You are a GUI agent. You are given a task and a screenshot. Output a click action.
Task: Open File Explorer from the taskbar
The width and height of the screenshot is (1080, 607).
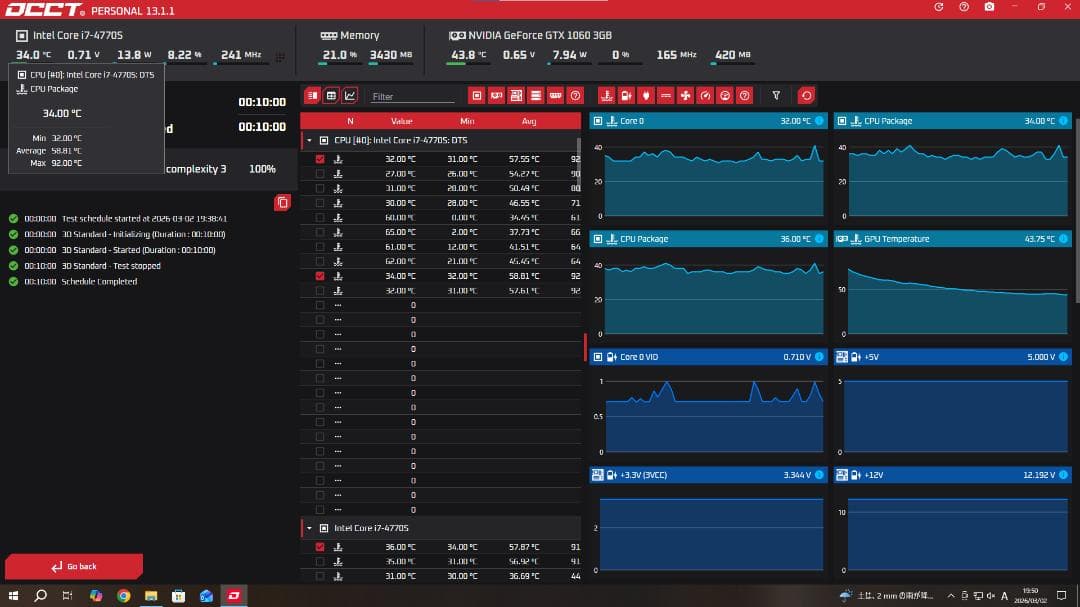pos(151,595)
